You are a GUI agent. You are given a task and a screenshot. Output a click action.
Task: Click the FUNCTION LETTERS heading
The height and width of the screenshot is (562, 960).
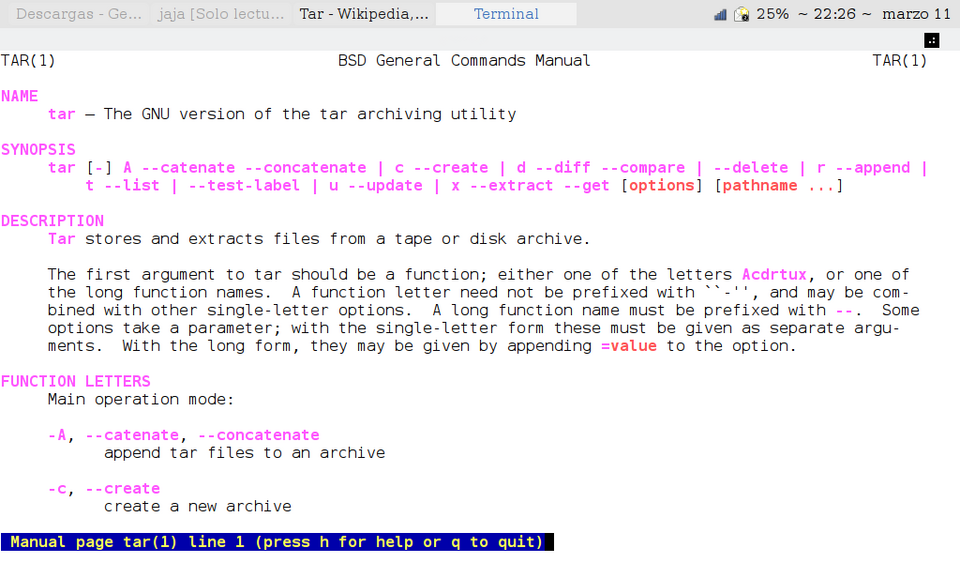(x=75, y=381)
